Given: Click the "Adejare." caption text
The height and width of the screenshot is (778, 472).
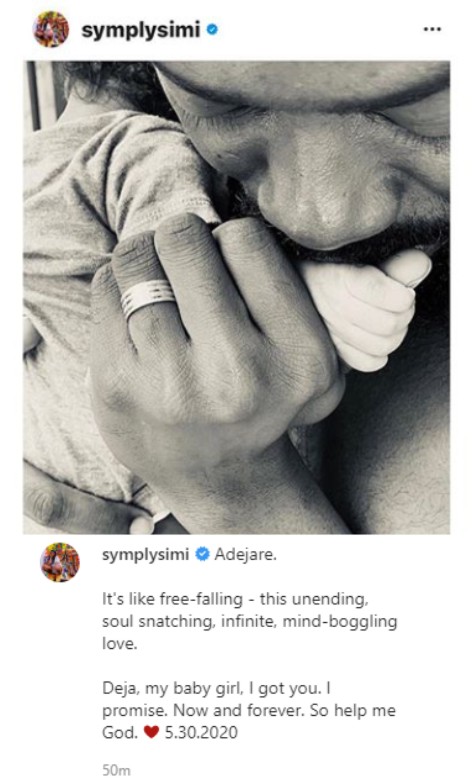Looking at the screenshot, I should coord(245,554).
